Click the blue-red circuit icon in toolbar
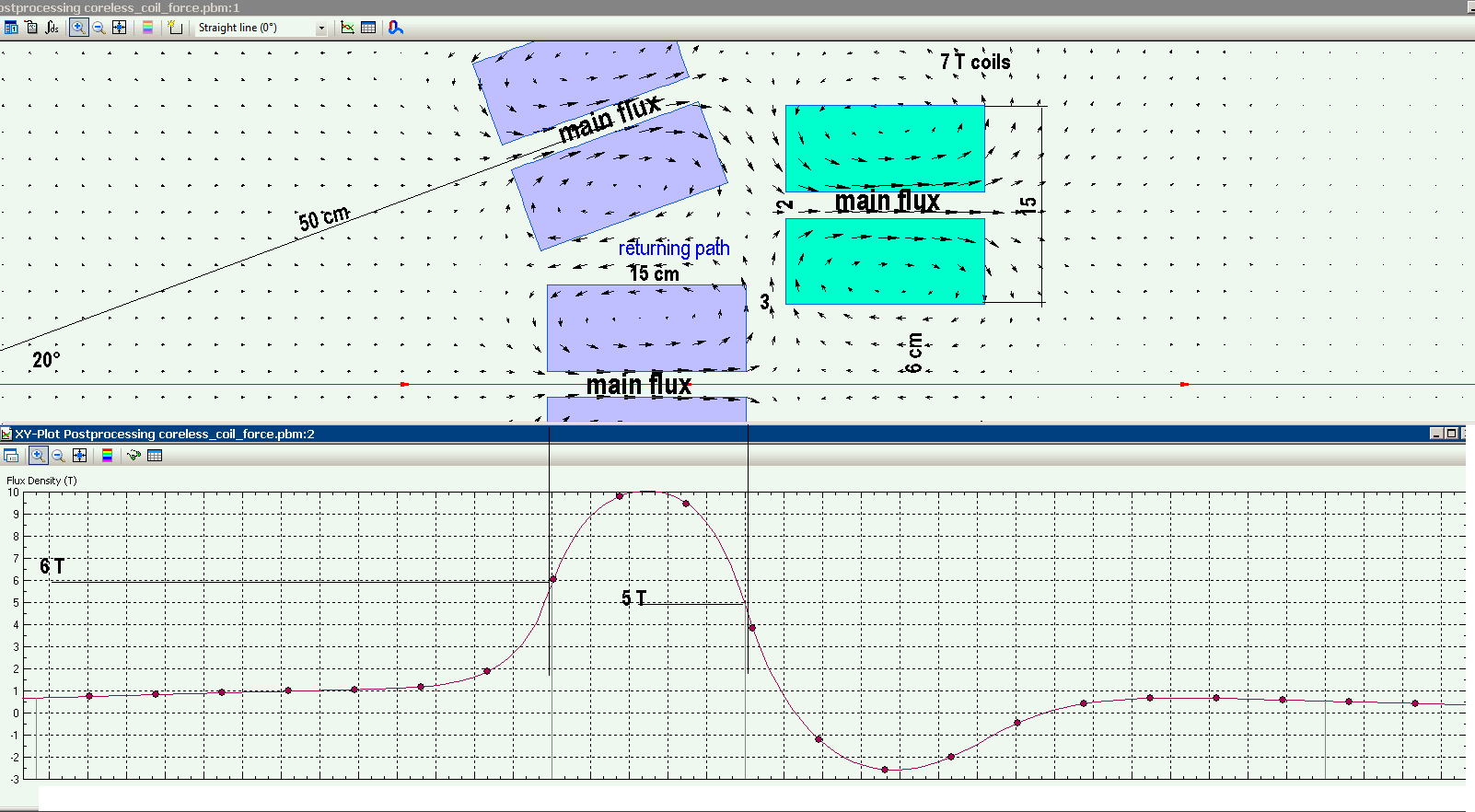 [395, 28]
